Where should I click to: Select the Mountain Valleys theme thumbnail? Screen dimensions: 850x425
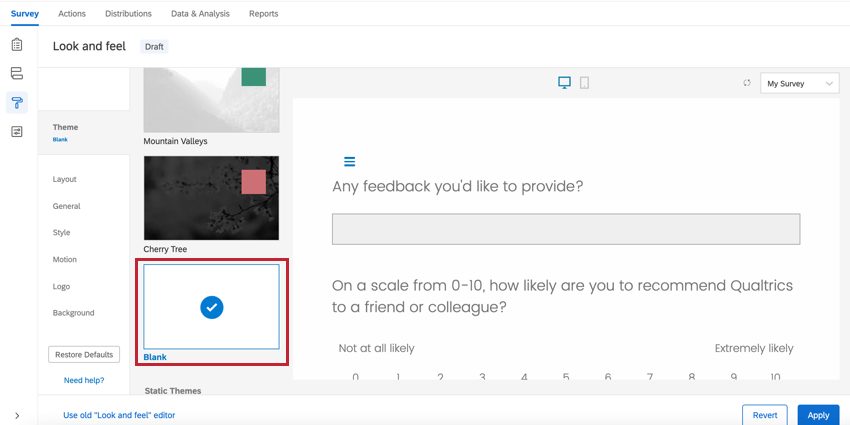pos(211,100)
